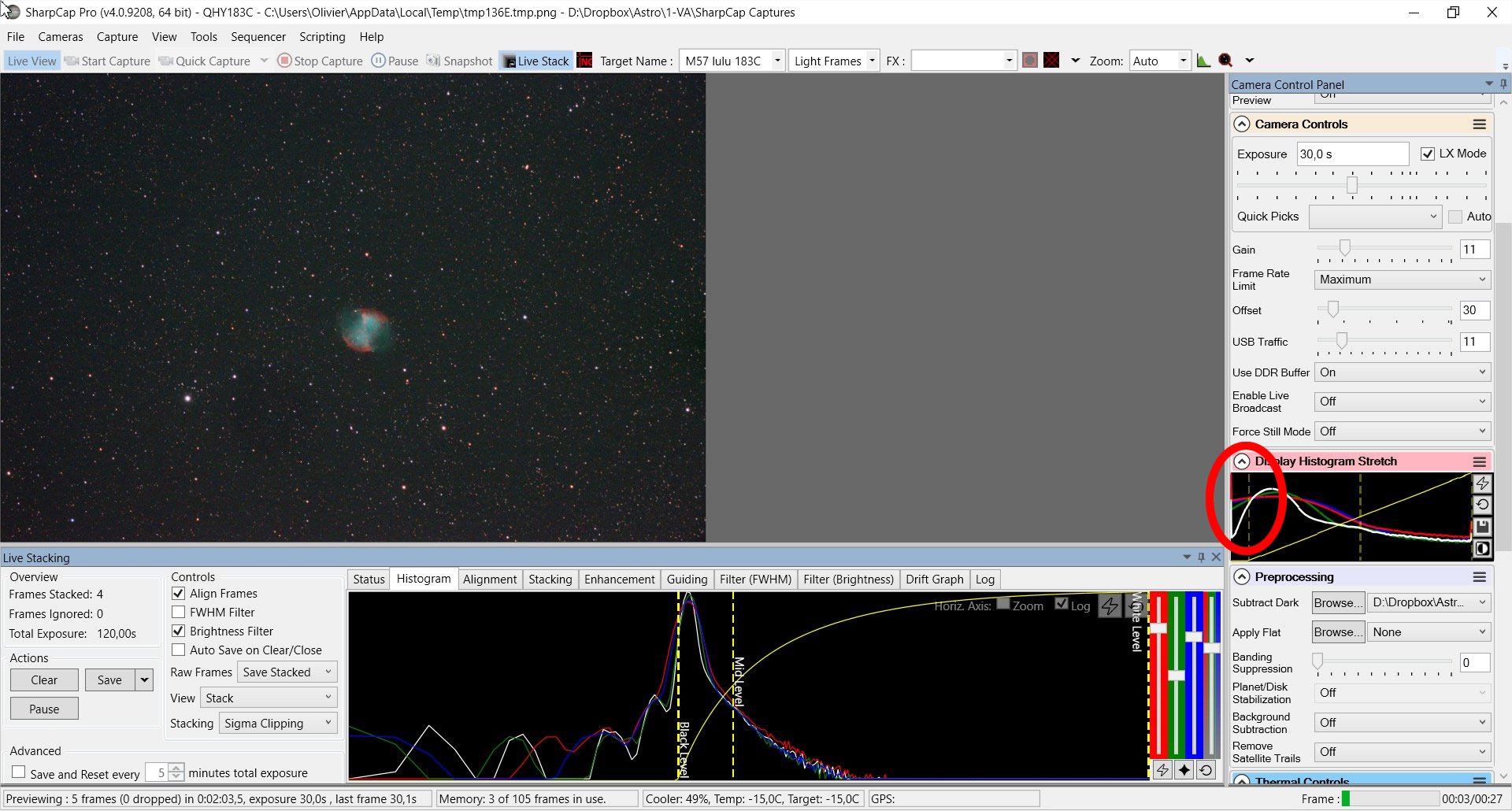Click the Save button in Actions
1512x811 pixels.
point(109,680)
